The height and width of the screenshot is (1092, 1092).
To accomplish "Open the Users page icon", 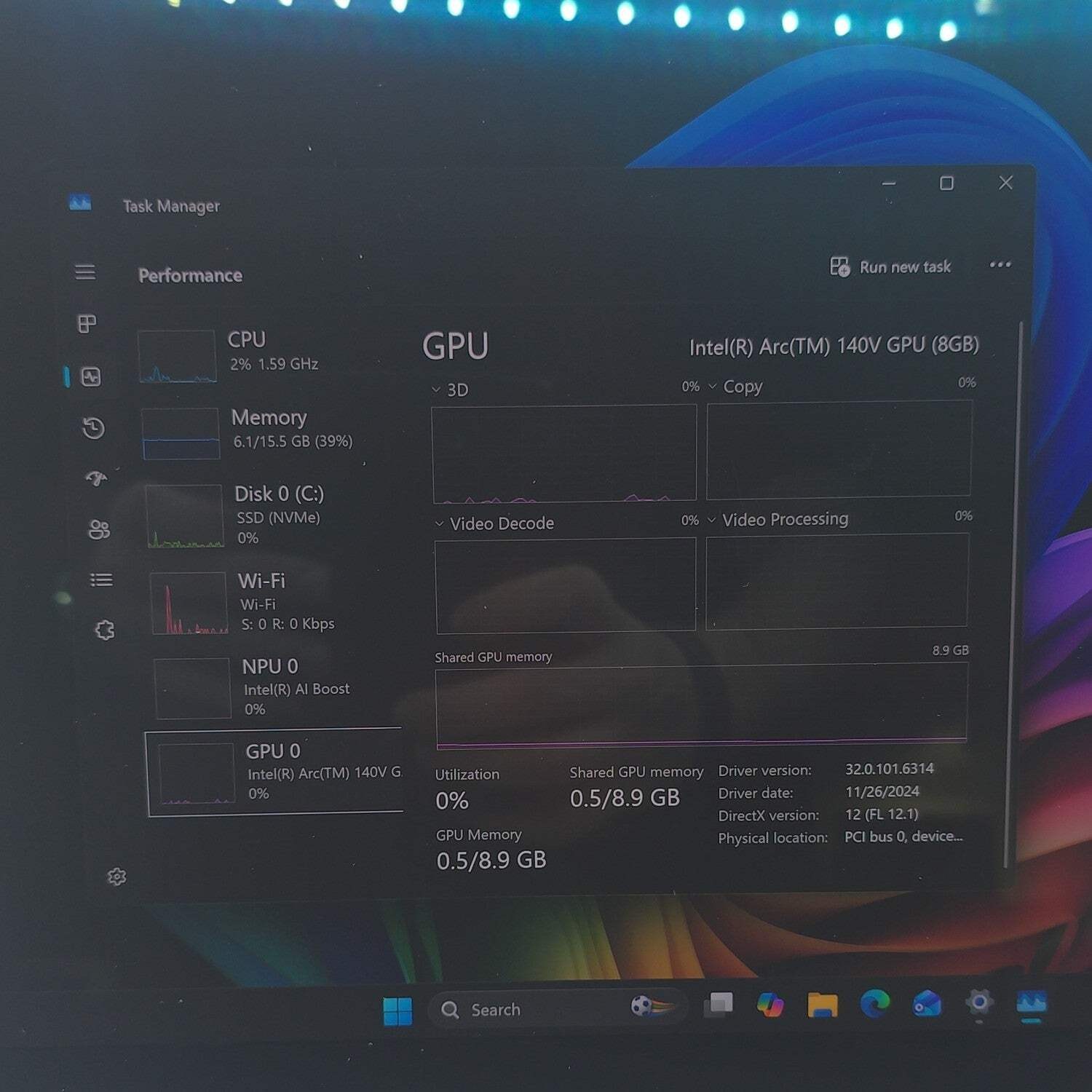I will 99,529.
